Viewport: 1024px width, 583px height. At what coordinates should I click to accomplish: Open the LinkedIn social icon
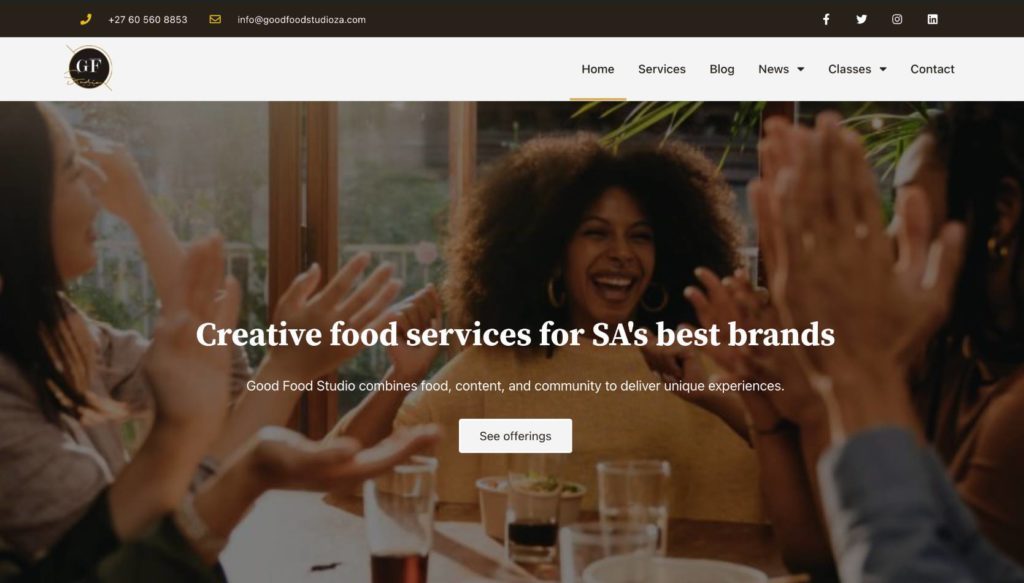point(933,20)
